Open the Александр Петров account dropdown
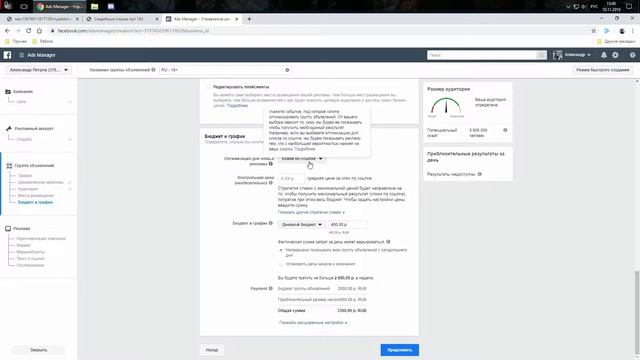This screenshot has width=640, height=360. pos(38,70)
